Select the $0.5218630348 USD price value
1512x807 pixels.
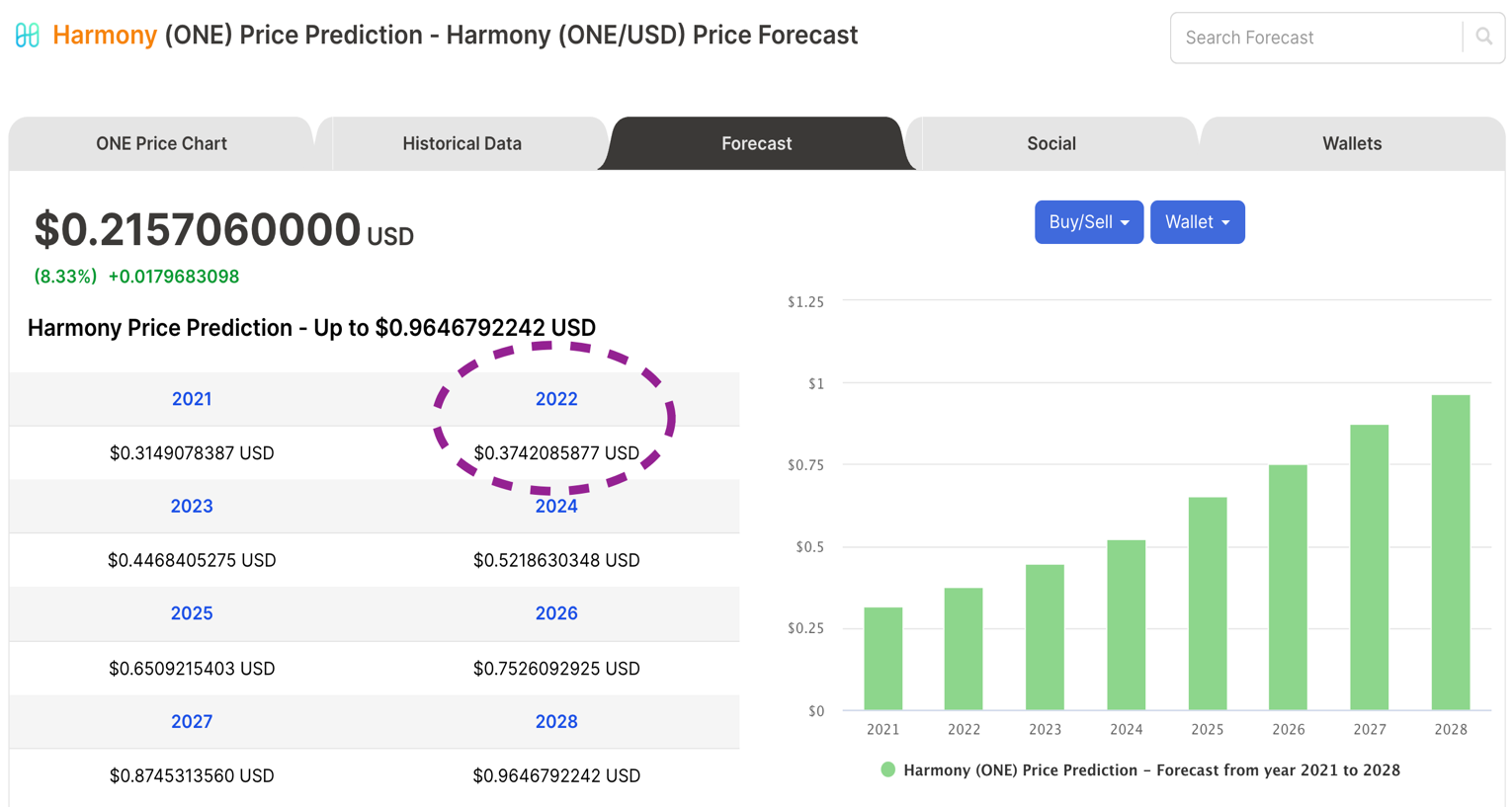tap(556, 560)
